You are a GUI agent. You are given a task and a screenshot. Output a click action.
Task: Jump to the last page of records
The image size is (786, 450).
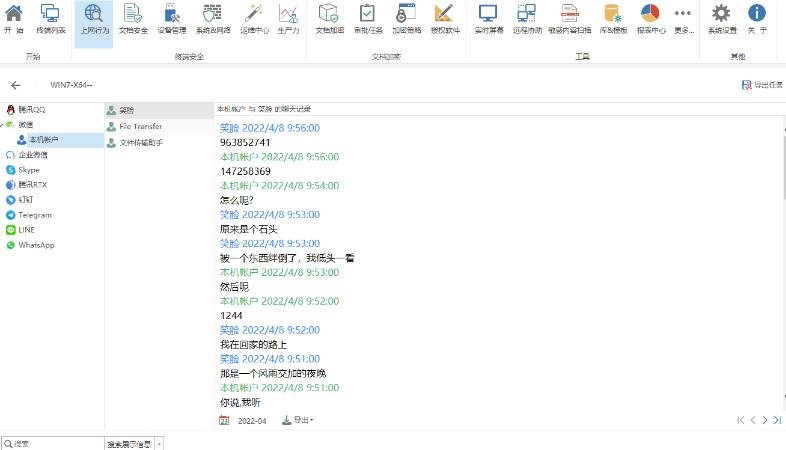[x=777, y=420]
